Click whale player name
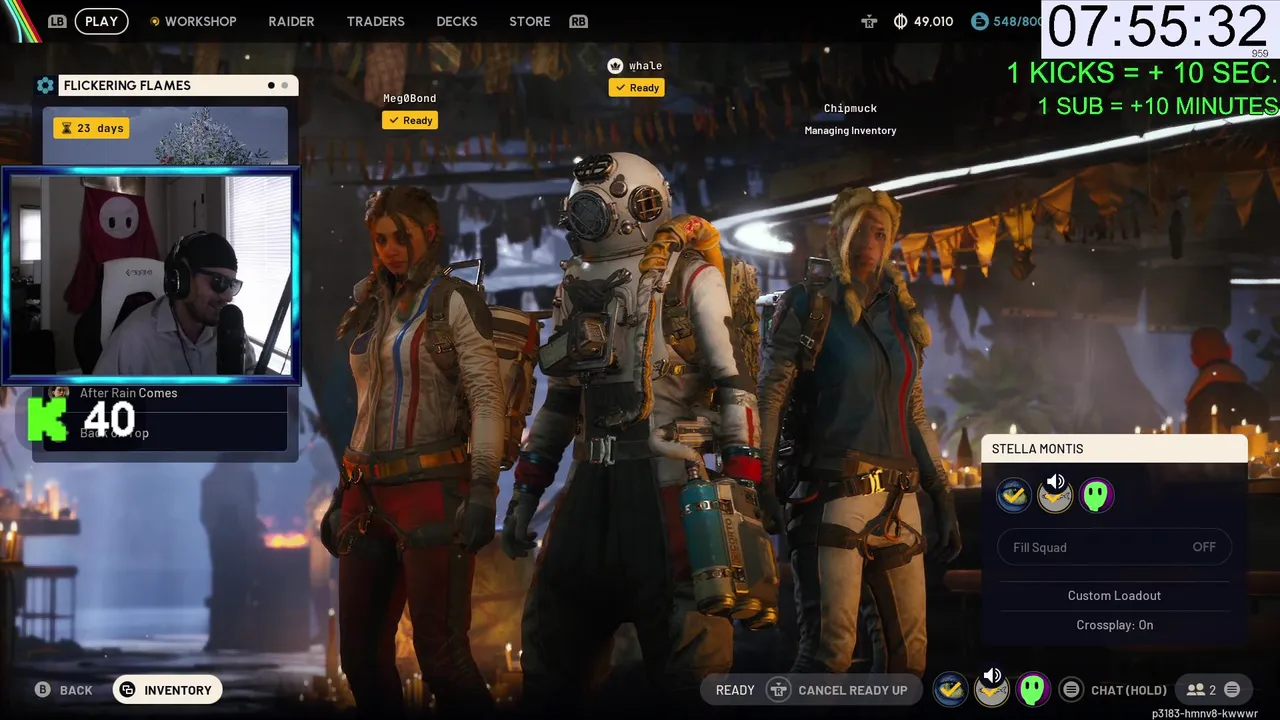 645,66
